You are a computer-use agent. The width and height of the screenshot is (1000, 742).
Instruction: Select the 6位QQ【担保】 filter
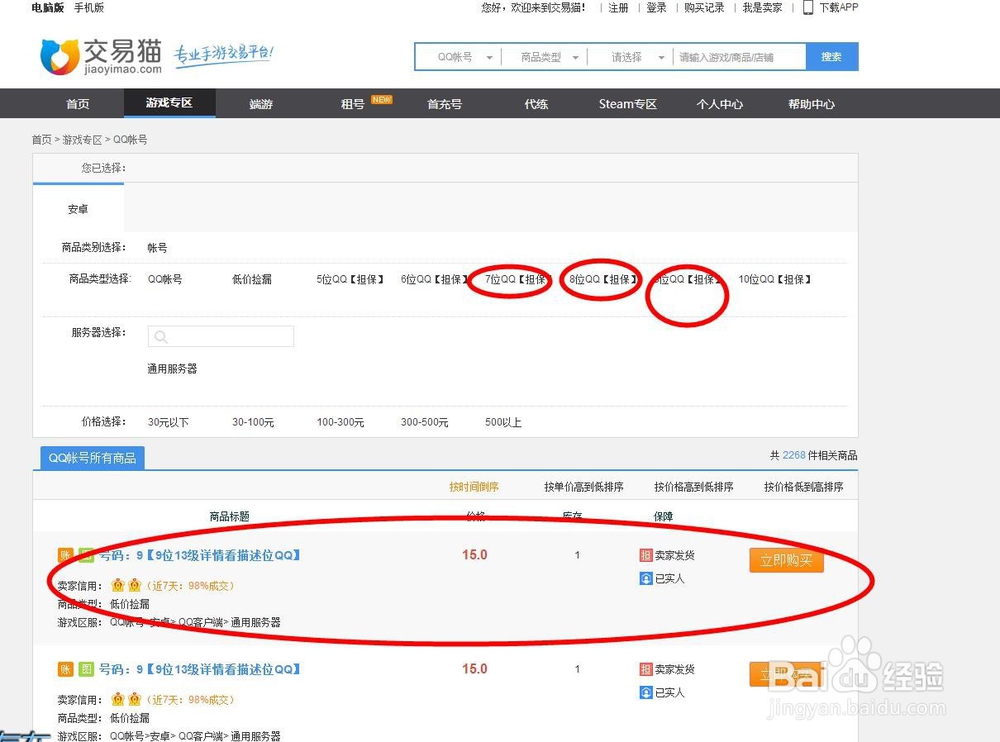point(435,279)
